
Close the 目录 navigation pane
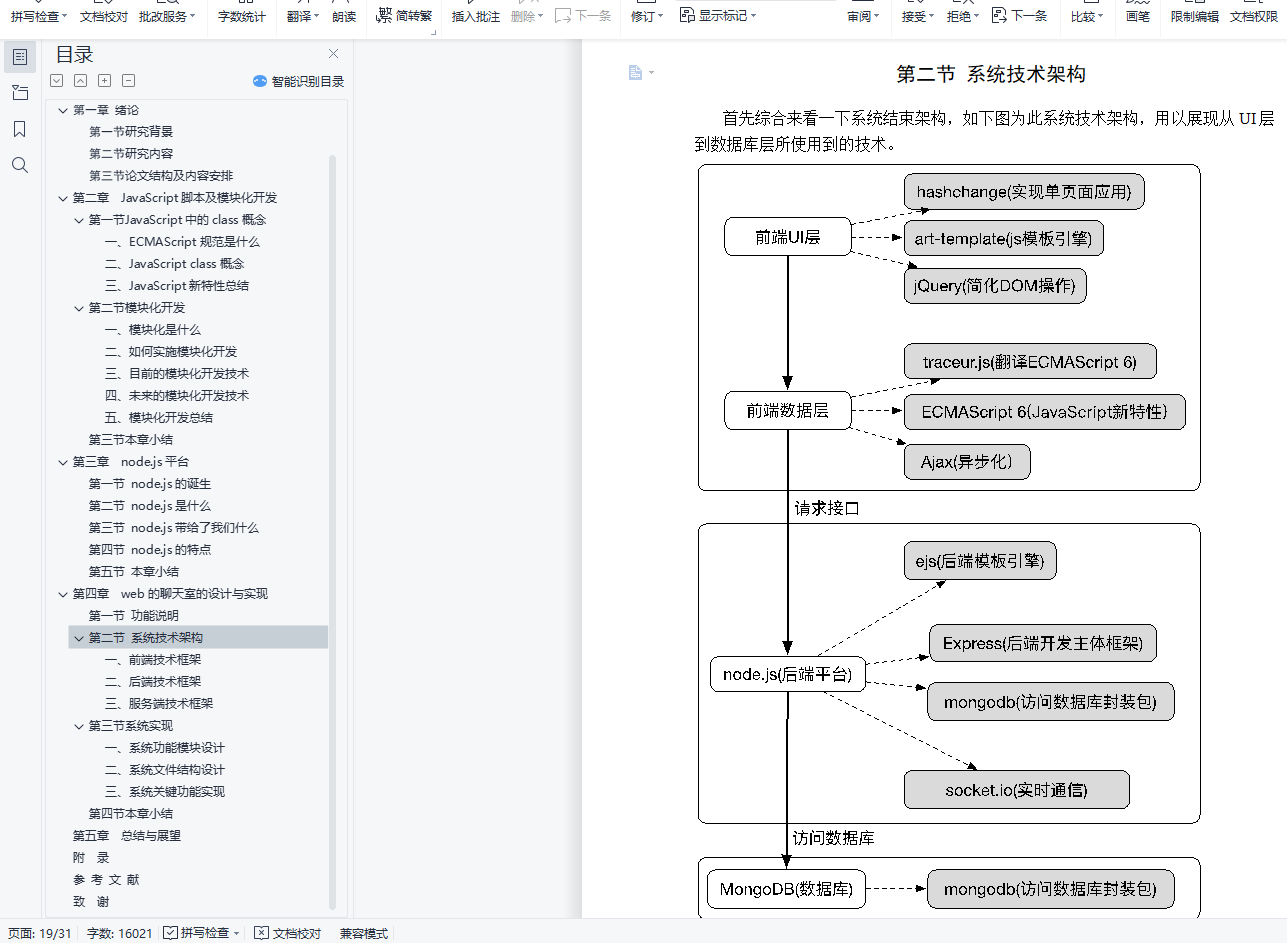(x=334, y=54)
